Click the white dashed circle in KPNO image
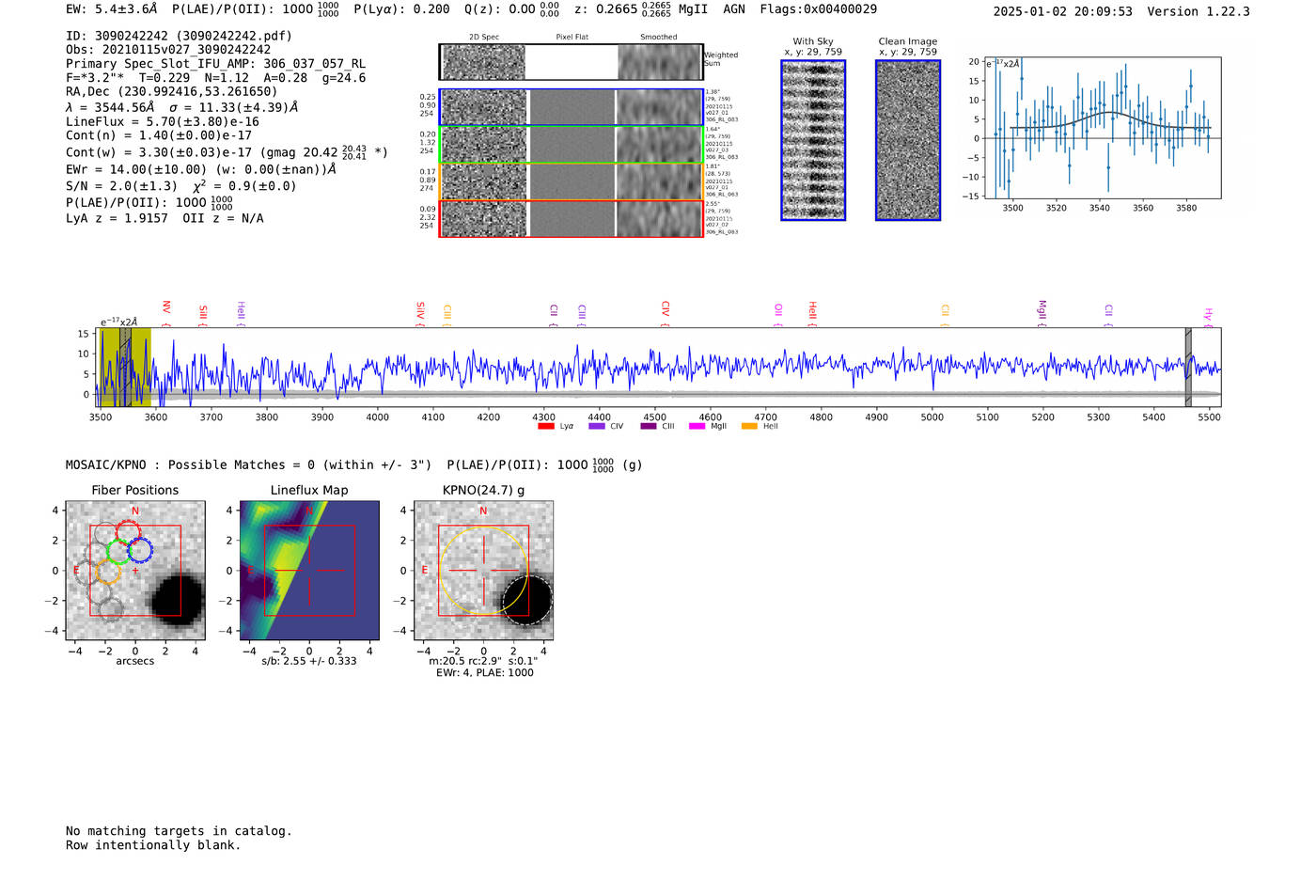This screenshot has height=896, width=1316. (x=527, y=600)
